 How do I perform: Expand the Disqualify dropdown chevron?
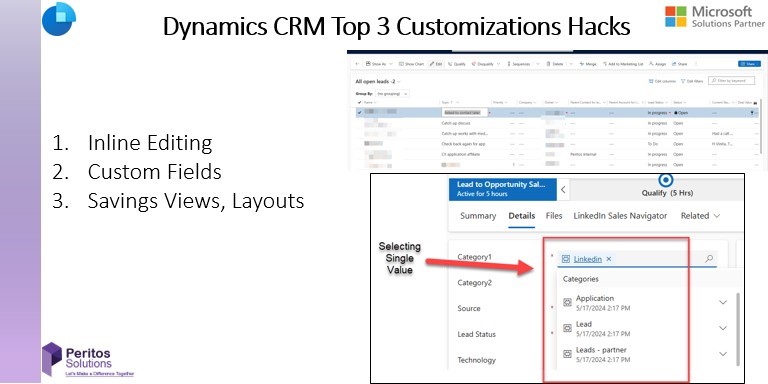(498, 64)
